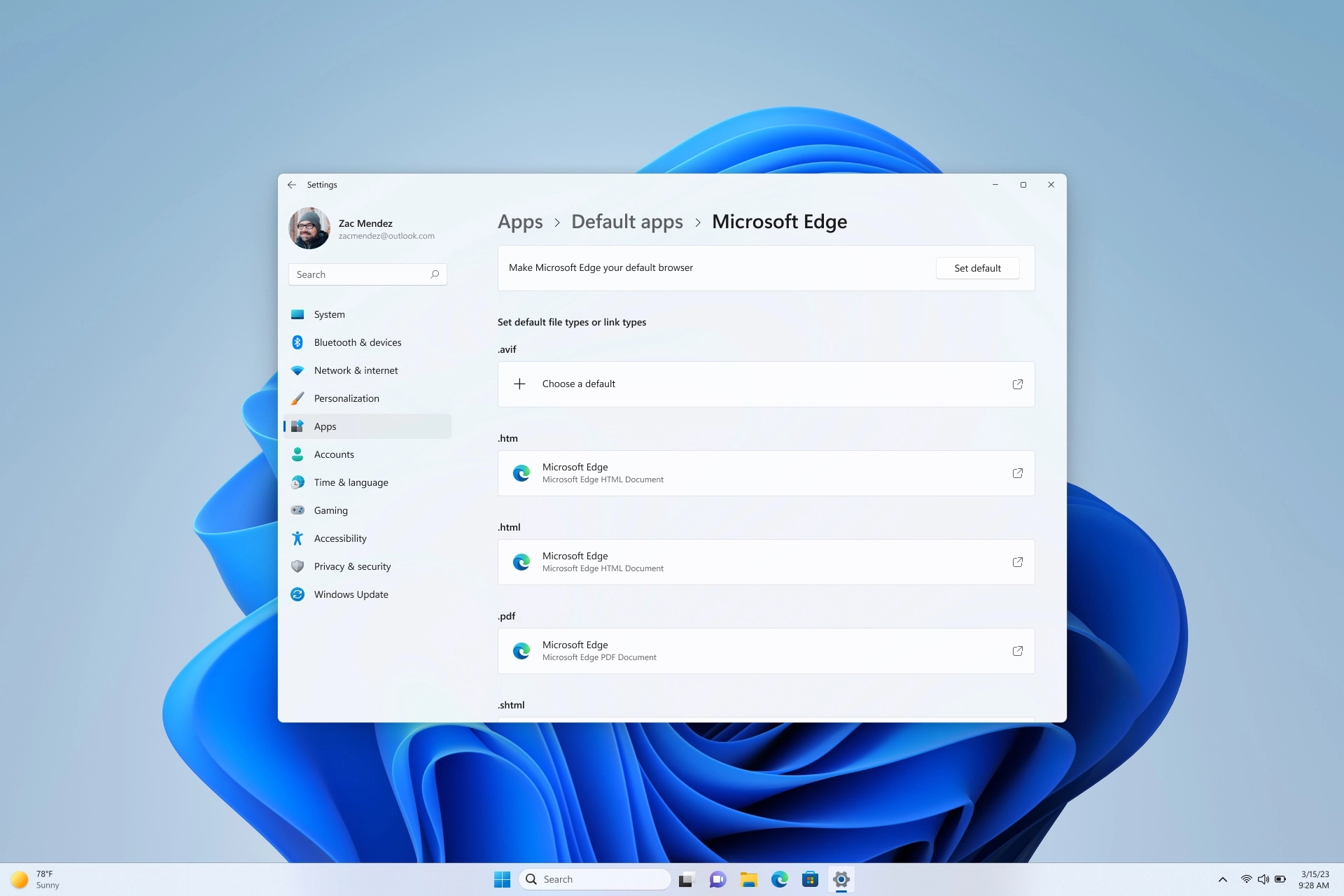
Task: Click Set default for Microsoft Edge
Action: (x=977, y=267)
